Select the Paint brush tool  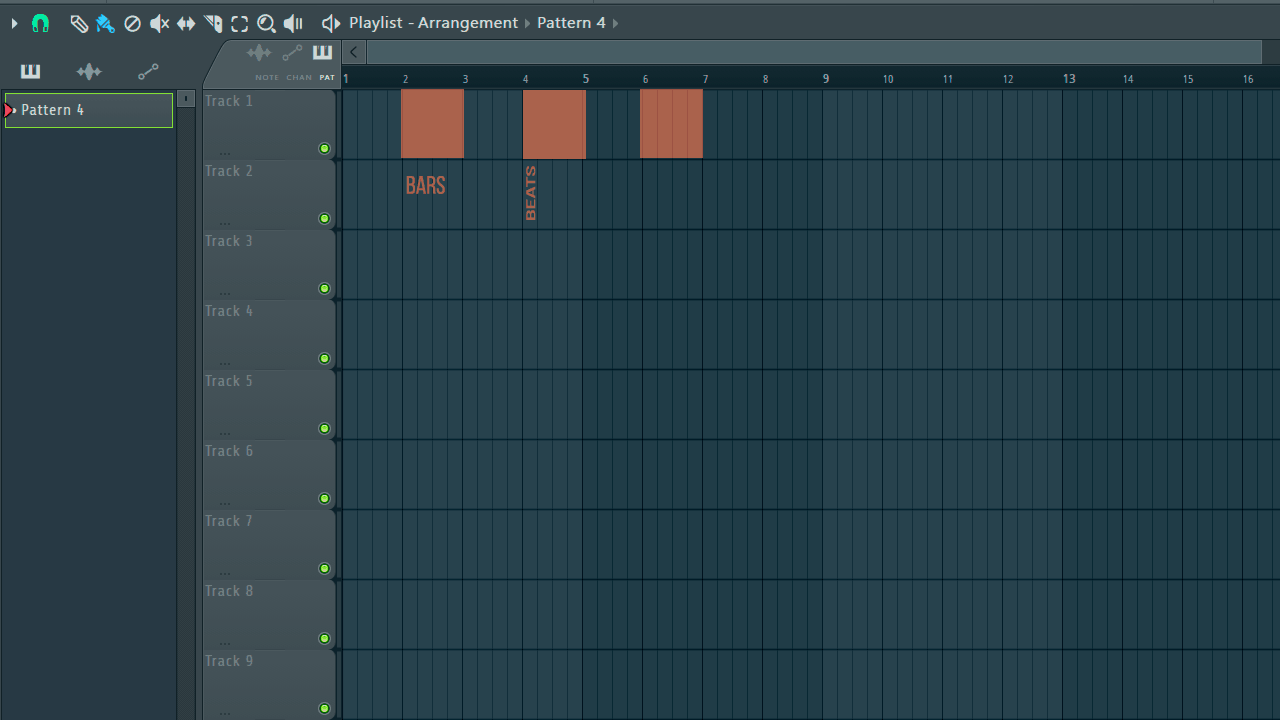click(105, 23)
